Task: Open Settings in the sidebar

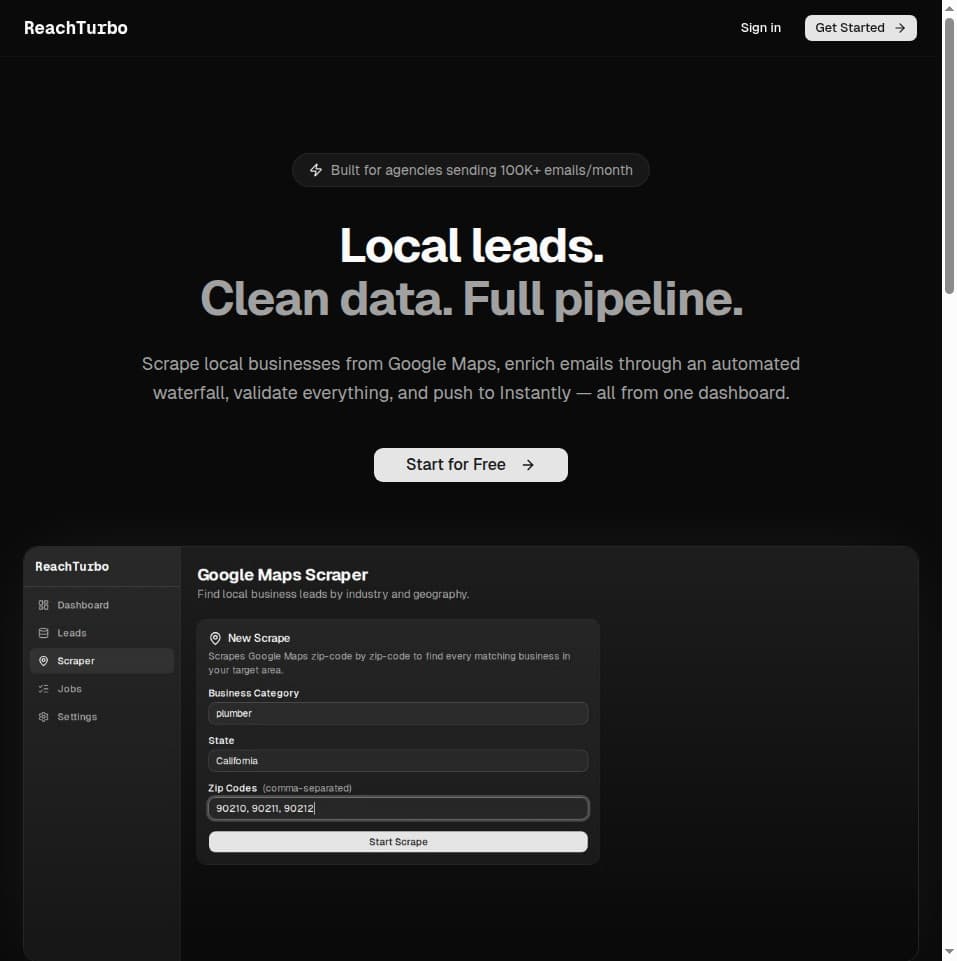Action: [x=102, y=716]
